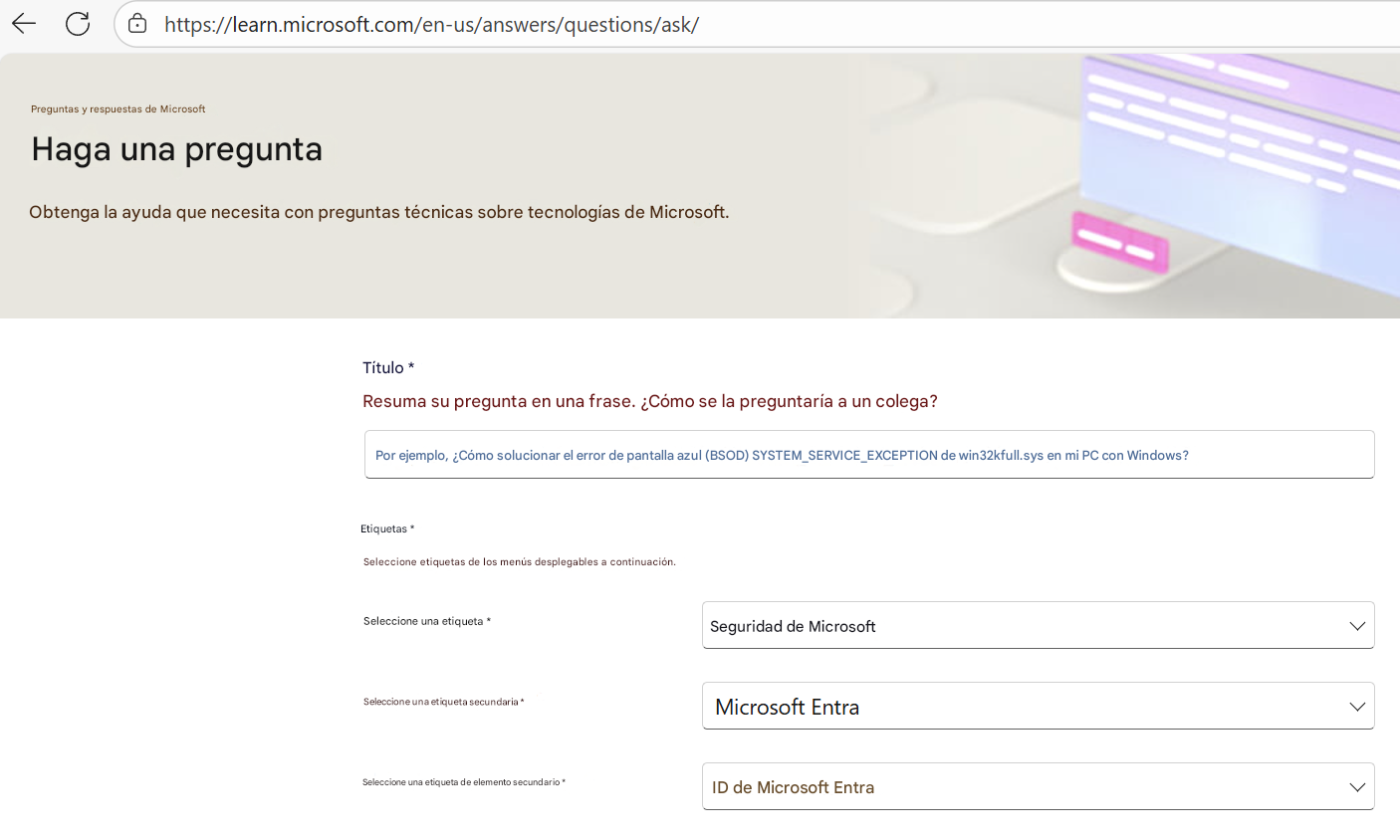Reload the page with the refresh icon
Image resolution: width=1400 pixels, height=840 pixels.
(78, 24)
